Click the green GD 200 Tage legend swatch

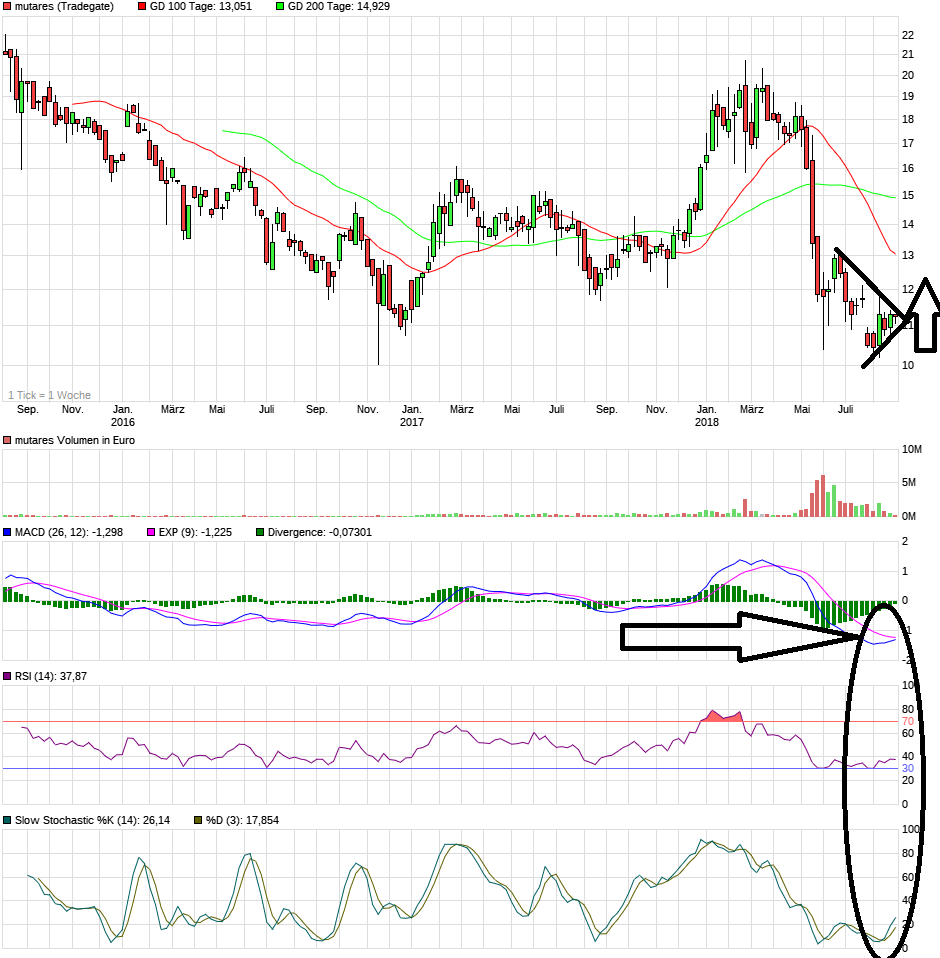[x=280, y=7]
